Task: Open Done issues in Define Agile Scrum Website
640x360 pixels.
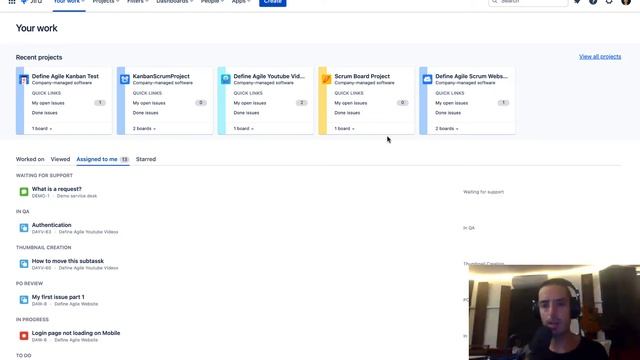Action: pos(448,113)
